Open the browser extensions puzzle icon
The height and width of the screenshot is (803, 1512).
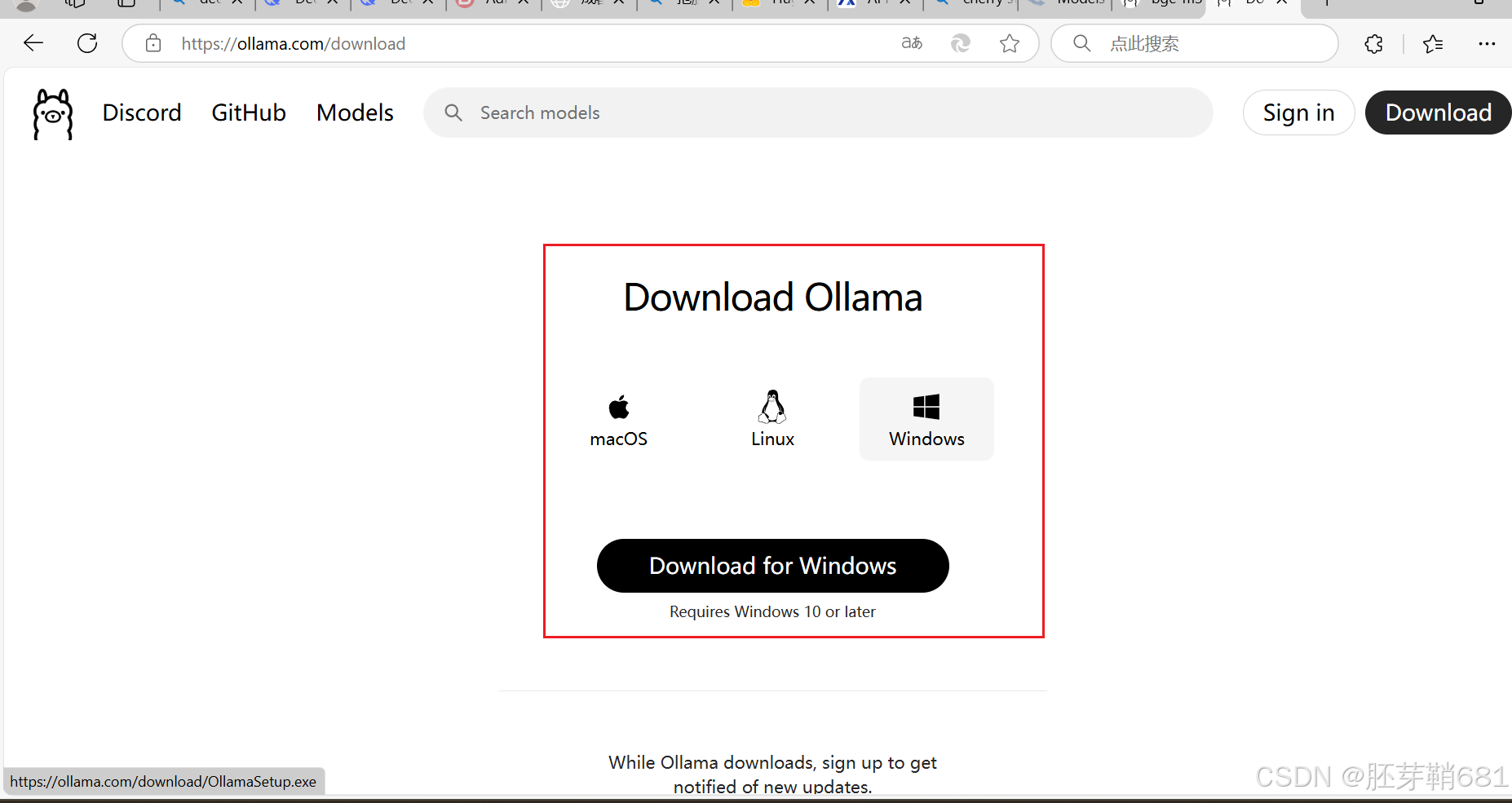1374,44
